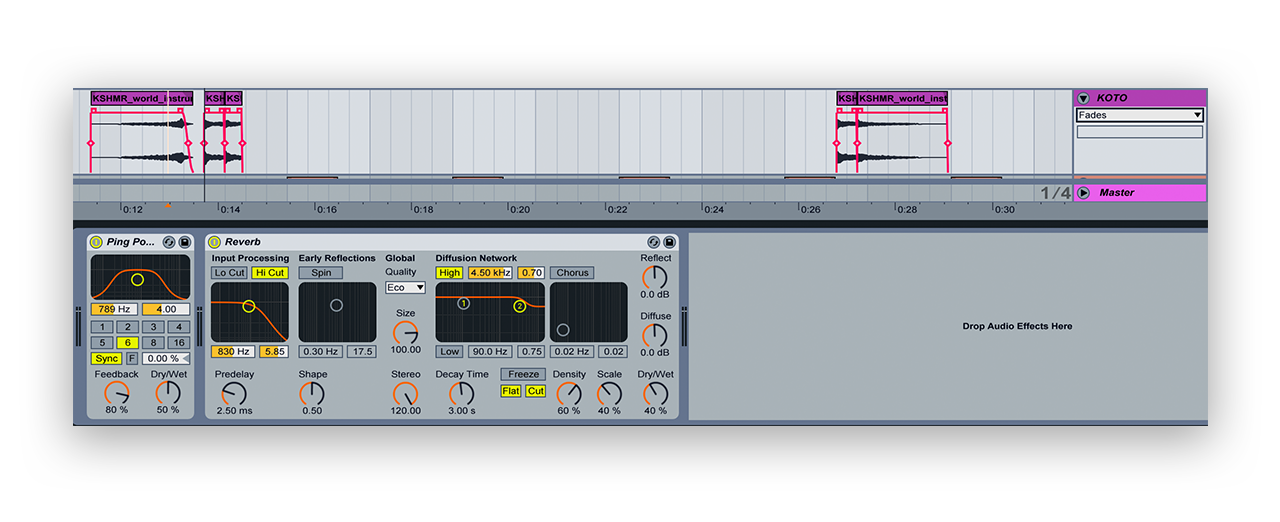Select beat division 8 in Ping Pong Delay

click(152, 342)
